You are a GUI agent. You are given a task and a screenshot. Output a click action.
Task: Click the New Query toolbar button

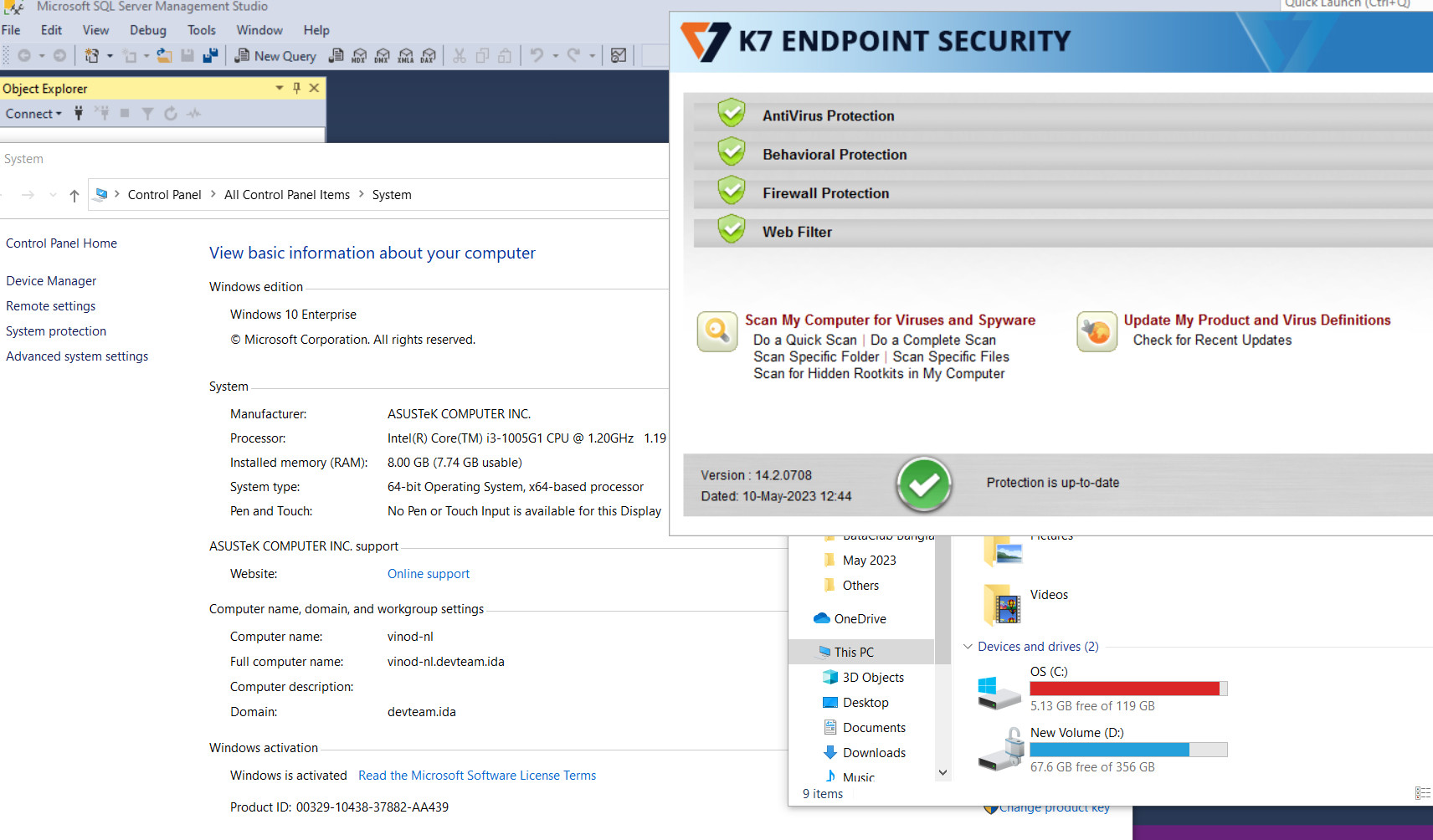(275, 56)
